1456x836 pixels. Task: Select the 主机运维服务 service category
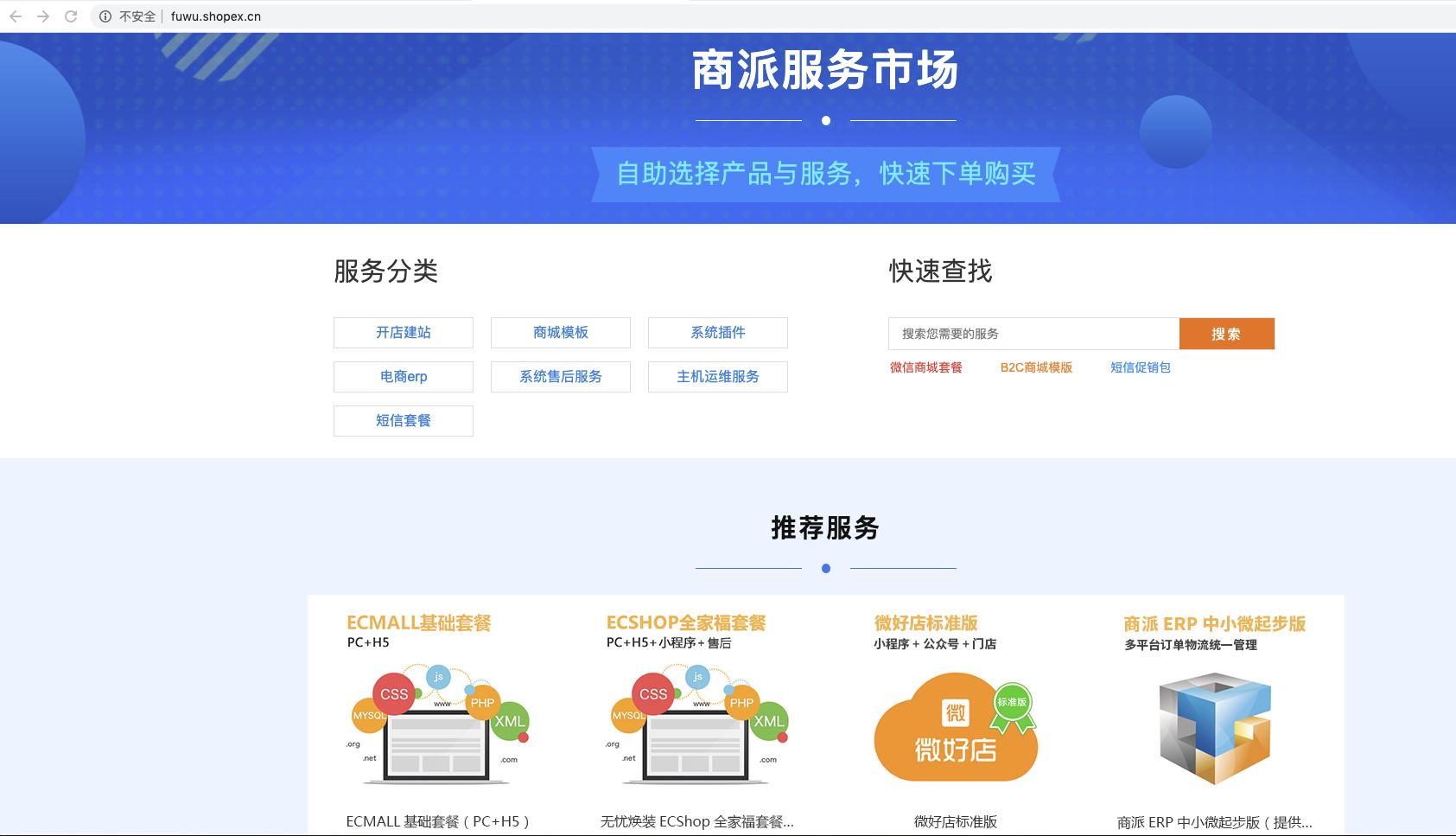pos(718,377)
